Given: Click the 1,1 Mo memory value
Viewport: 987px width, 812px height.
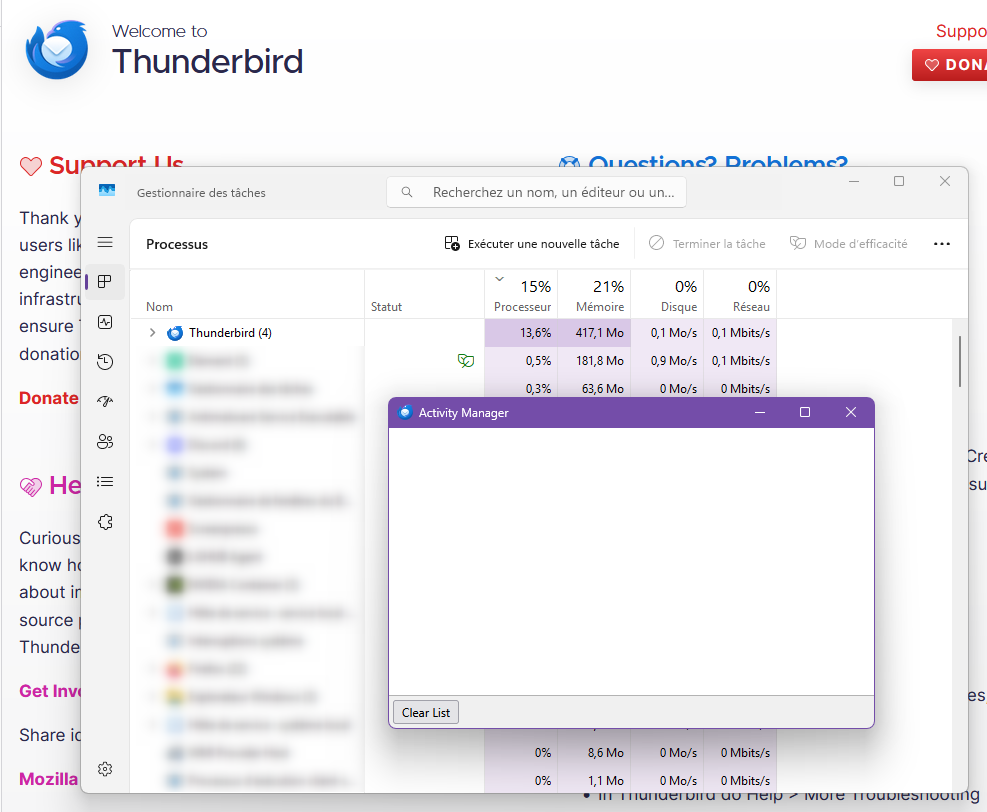Looking at the screenshot, I should 606,781.
